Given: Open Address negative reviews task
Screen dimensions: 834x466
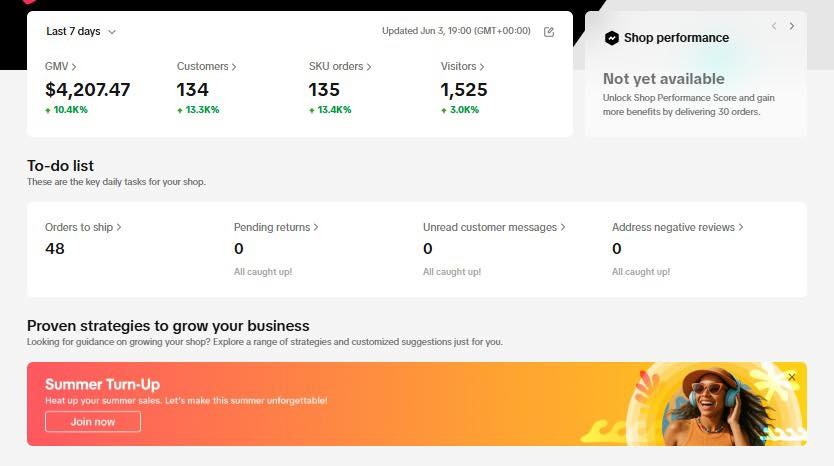Looking at the screenshot, I should pos(677,228).
